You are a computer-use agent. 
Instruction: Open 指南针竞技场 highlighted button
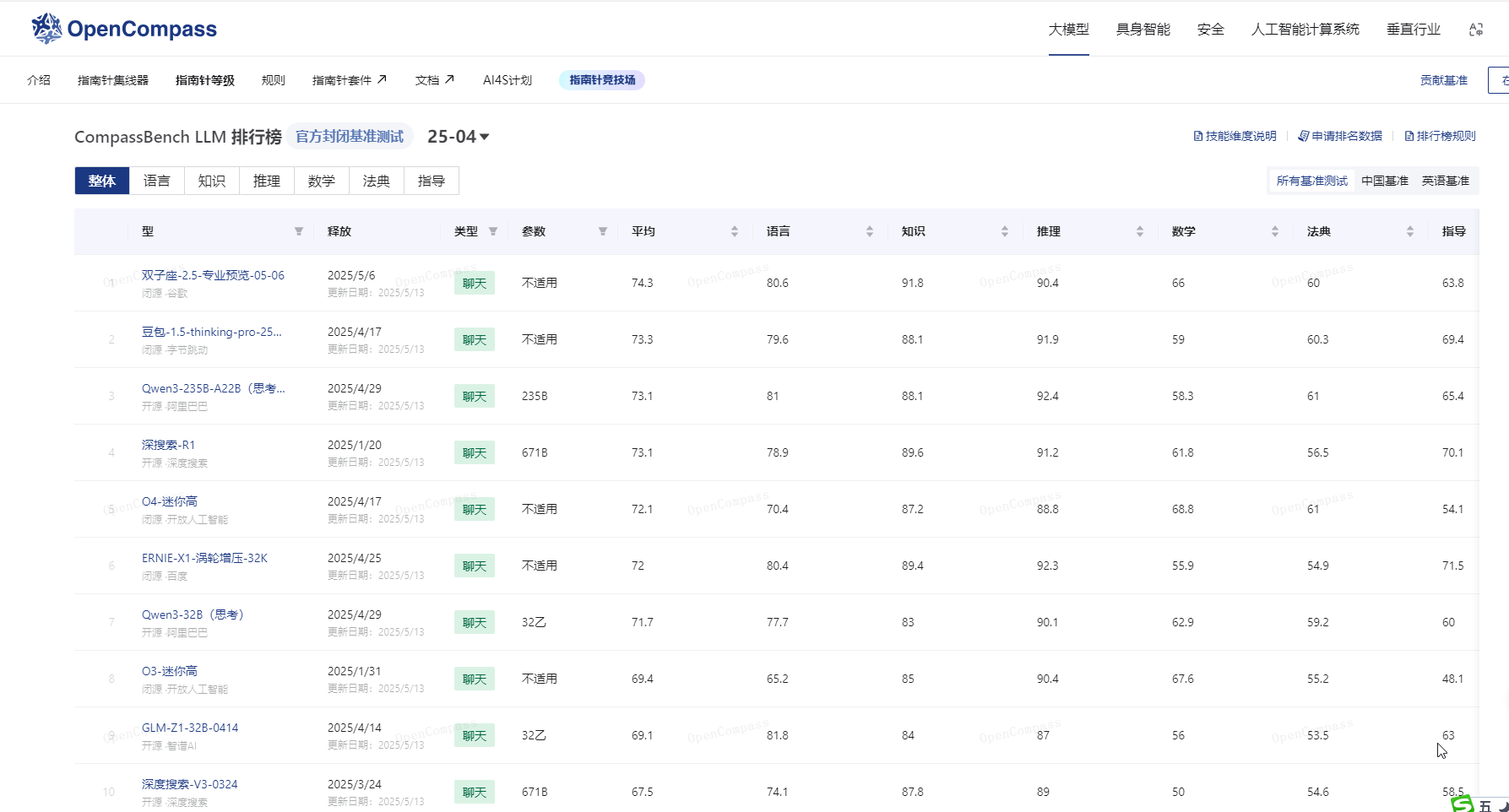point(602,80)
